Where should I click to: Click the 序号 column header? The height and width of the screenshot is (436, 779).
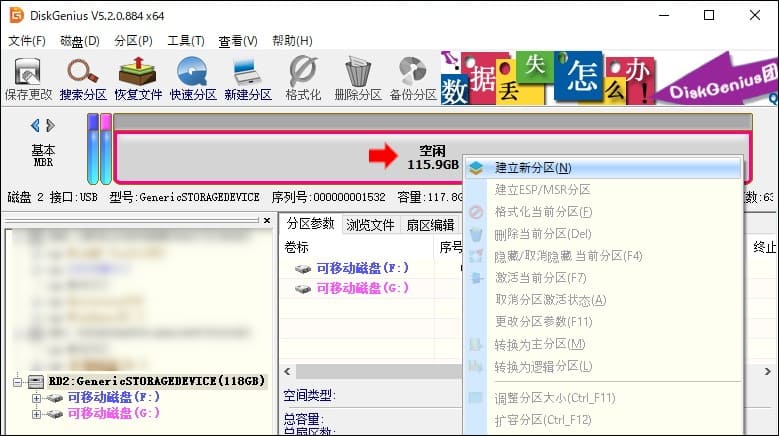coord(451,247)
